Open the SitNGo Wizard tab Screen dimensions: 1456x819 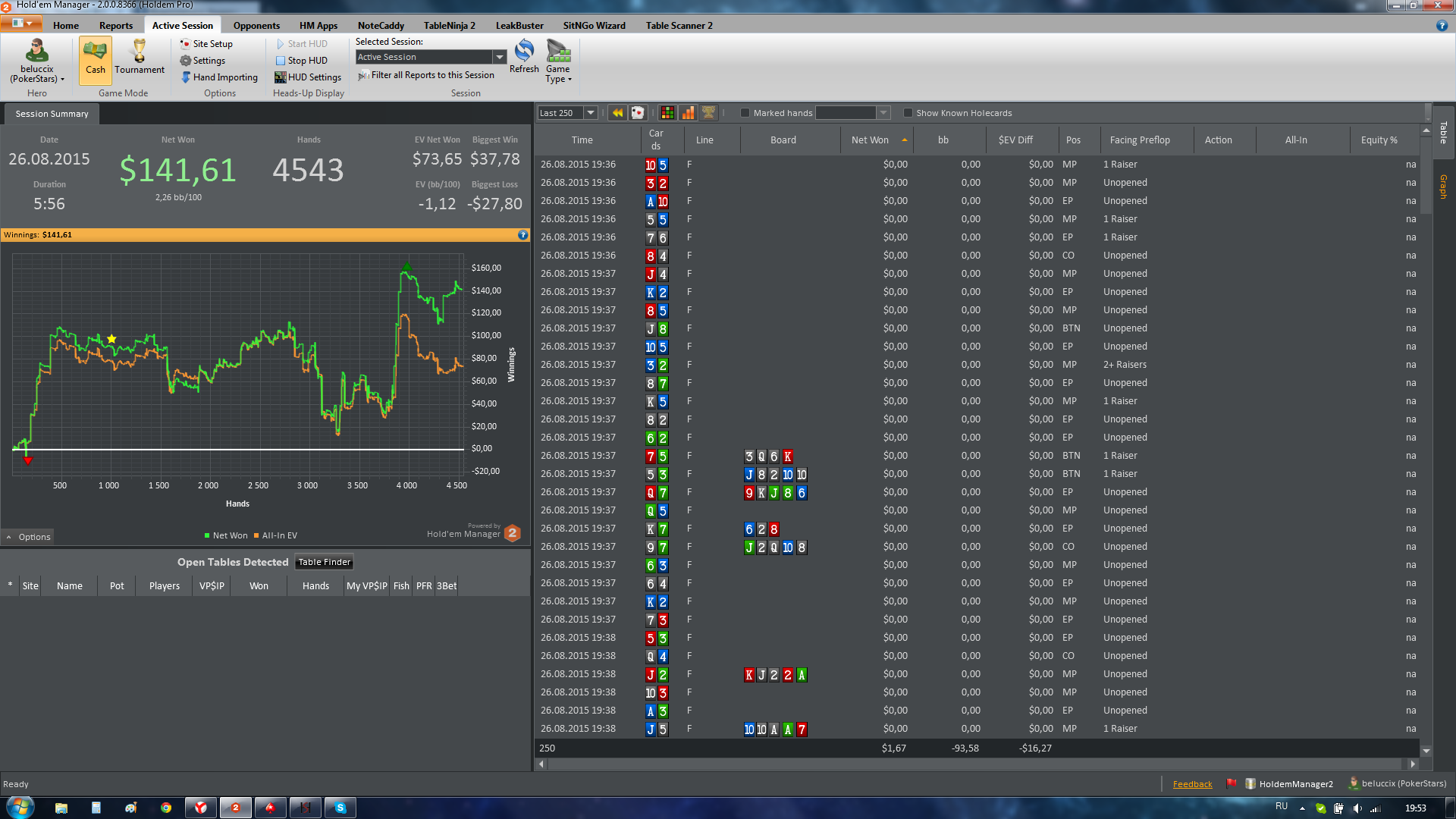click(594, 25)
